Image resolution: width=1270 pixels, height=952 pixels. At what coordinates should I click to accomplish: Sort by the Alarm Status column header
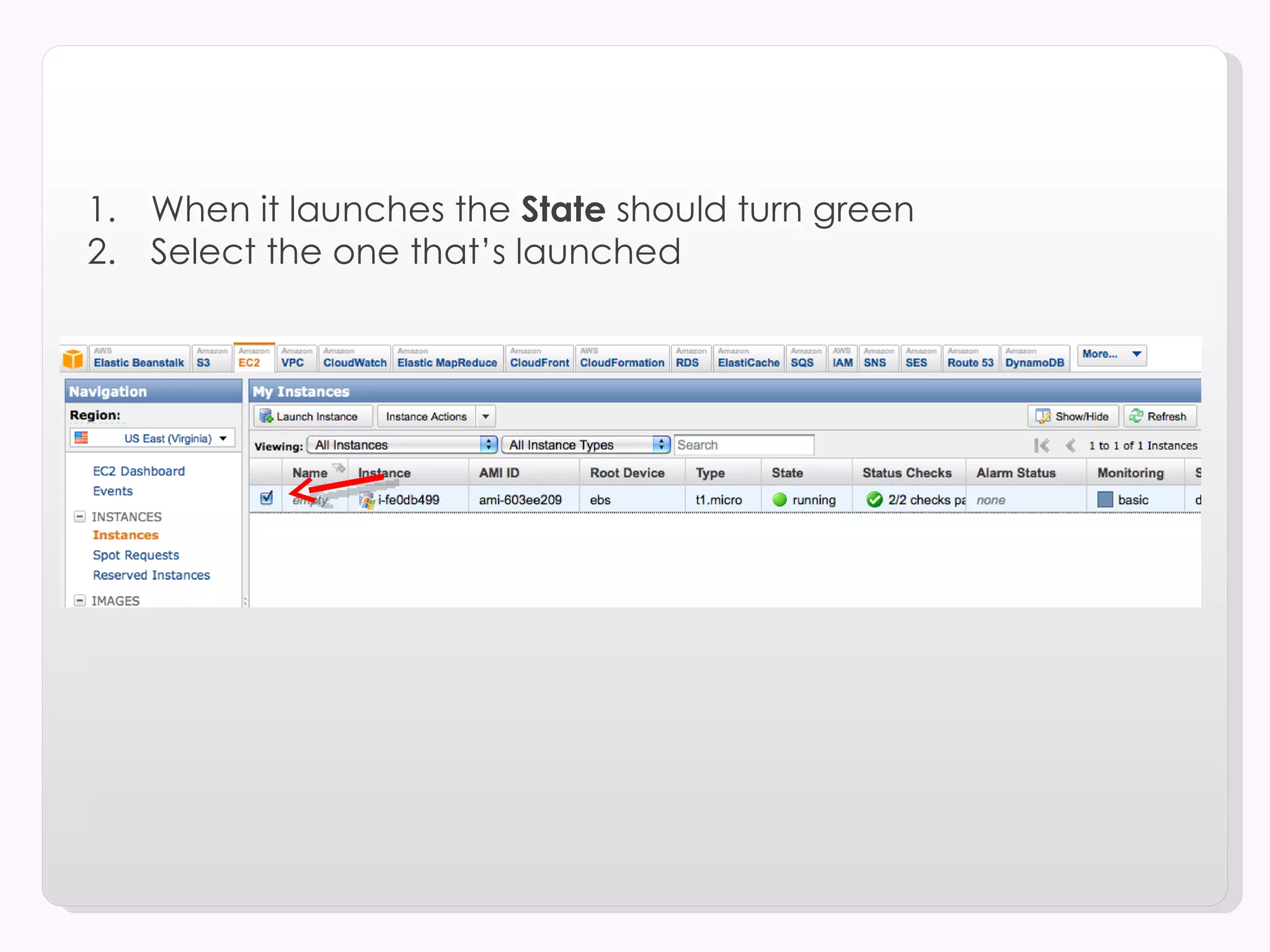click(x=1026, y=472)
